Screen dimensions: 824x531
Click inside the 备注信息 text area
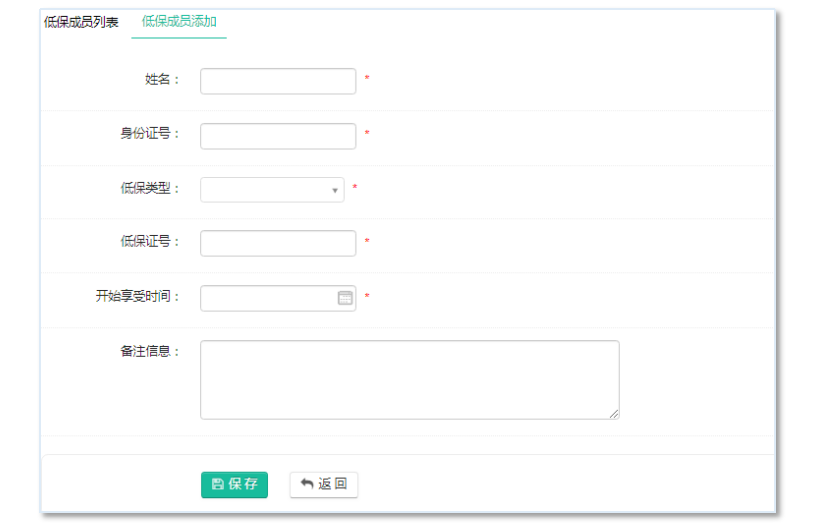(x=409, y=379)
